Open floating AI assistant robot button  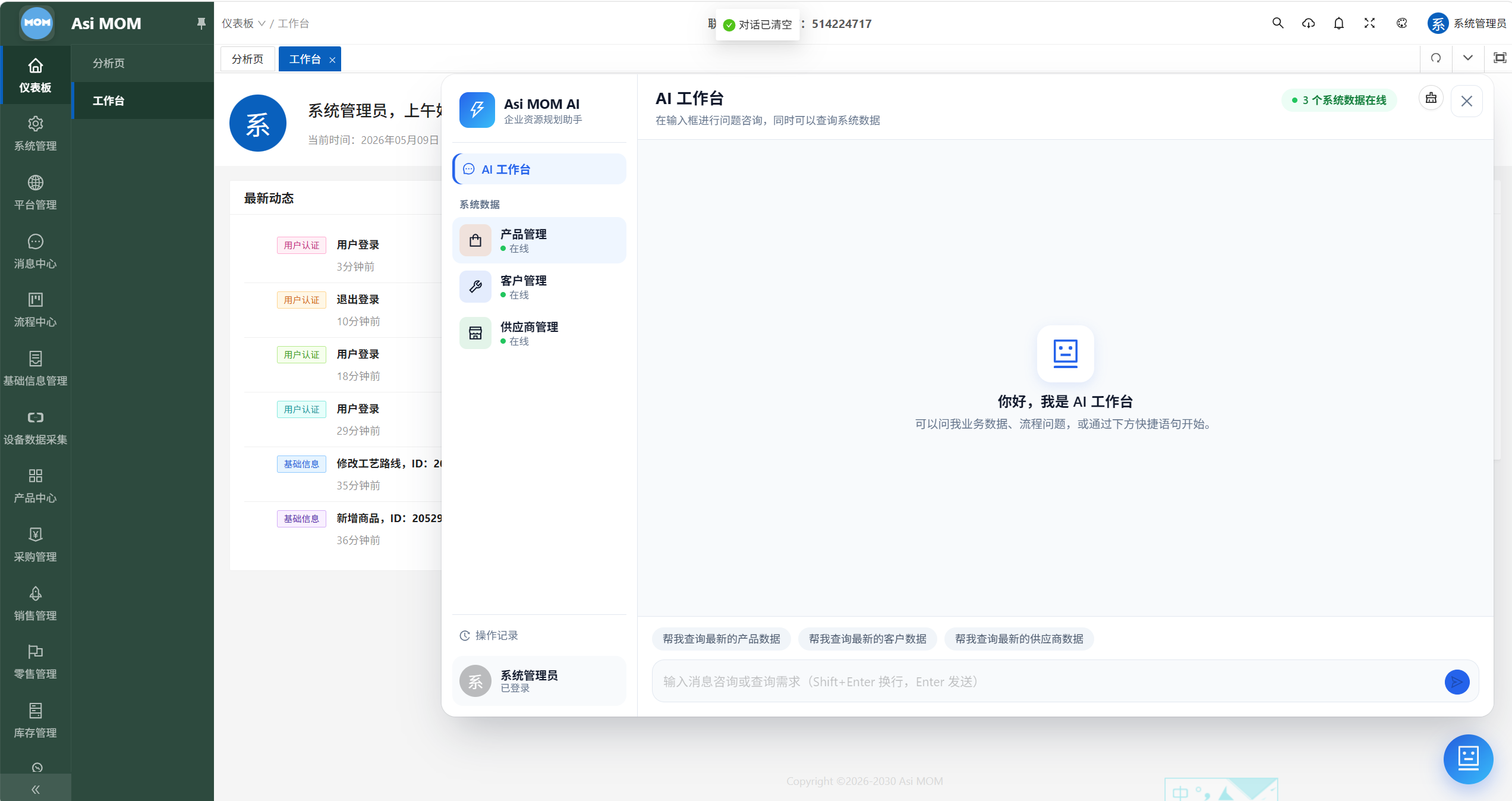pyautogui.click(x=1468, y=759)
